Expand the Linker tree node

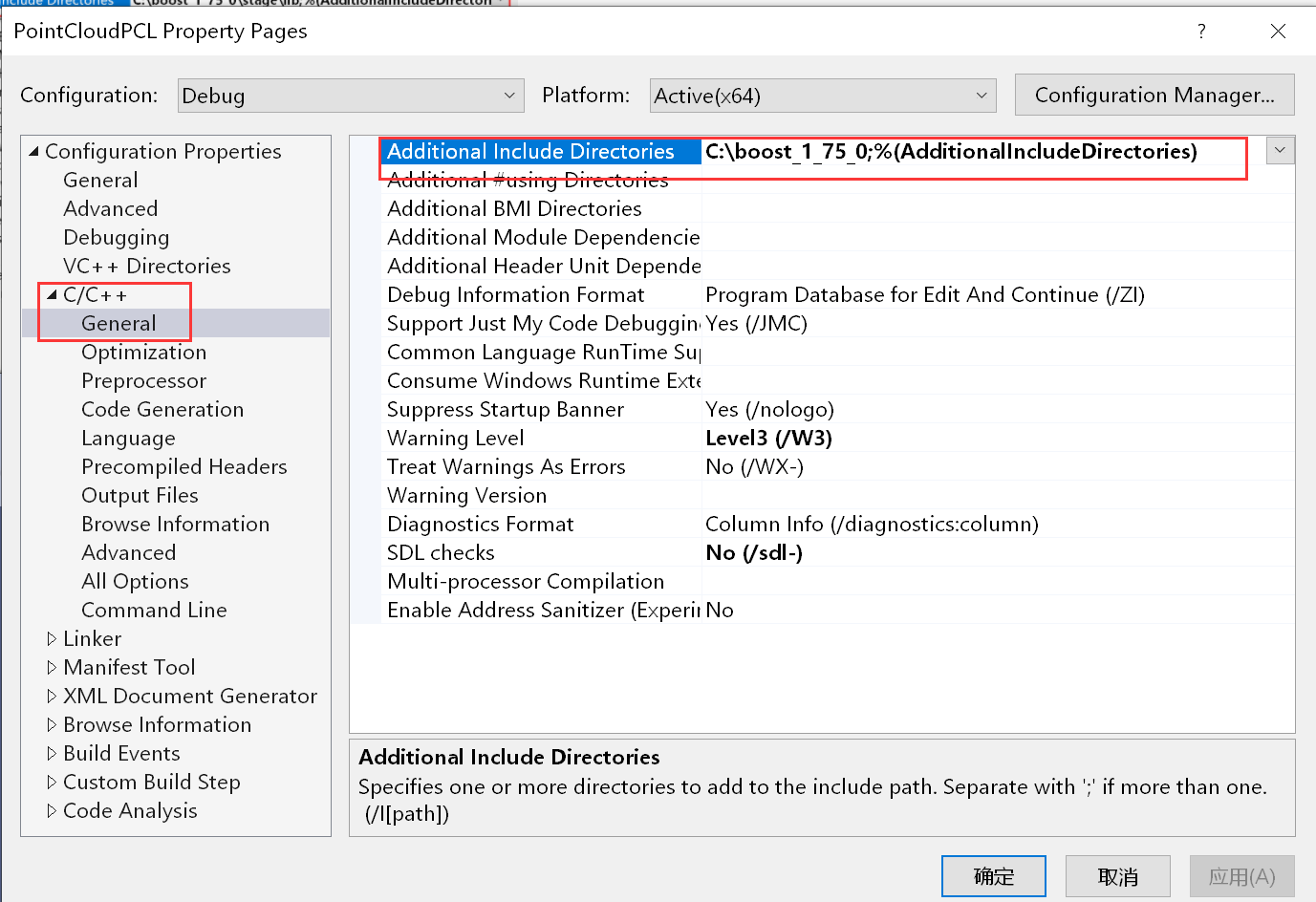pyautogui.click(x=54, y=638)
